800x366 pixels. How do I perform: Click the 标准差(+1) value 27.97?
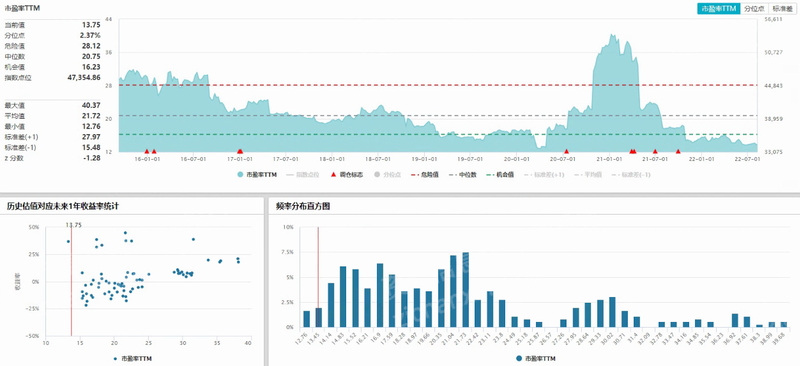pyautogui.click(x=91, y=137)
